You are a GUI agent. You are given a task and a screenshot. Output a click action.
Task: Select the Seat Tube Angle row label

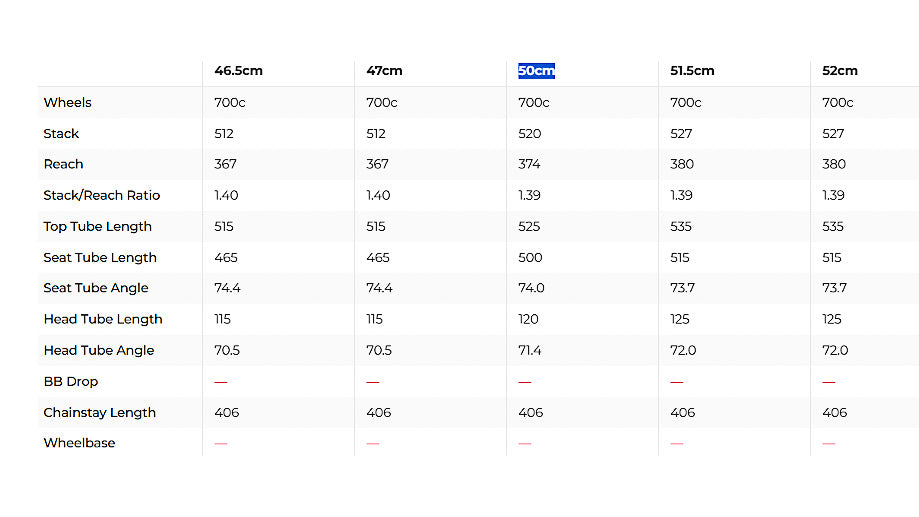click(95, 288)
